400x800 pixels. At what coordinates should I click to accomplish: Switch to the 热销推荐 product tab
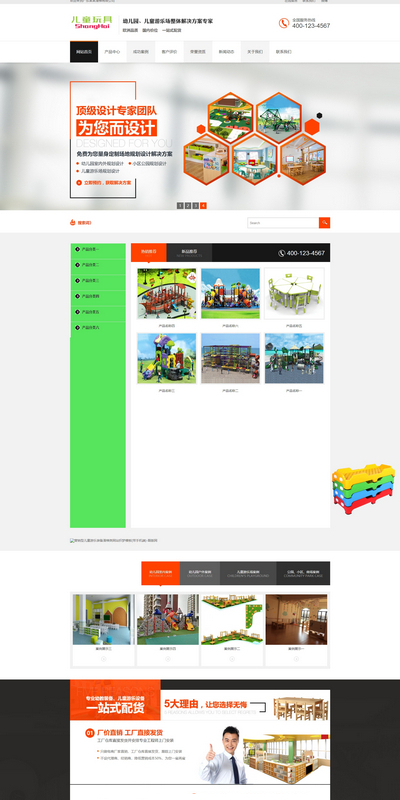click(148, 253)
